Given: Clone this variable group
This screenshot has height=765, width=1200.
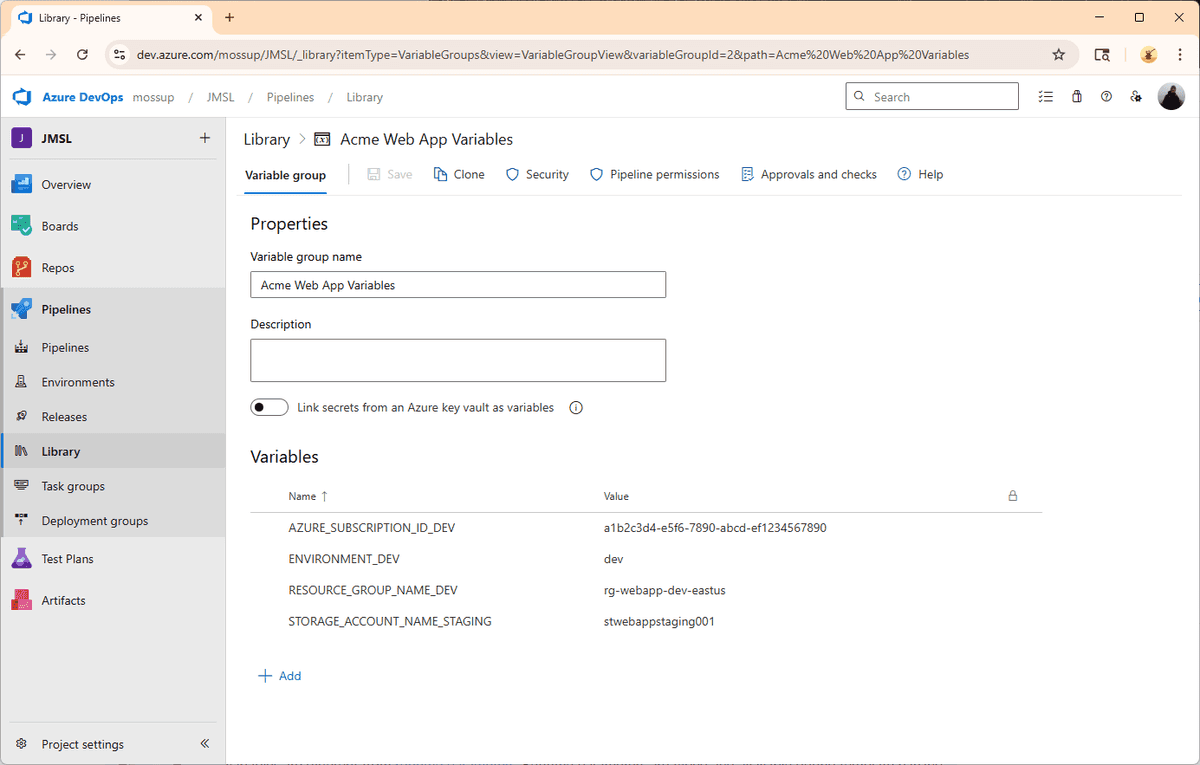Looking at the screenshot, I should coord(458,174).
